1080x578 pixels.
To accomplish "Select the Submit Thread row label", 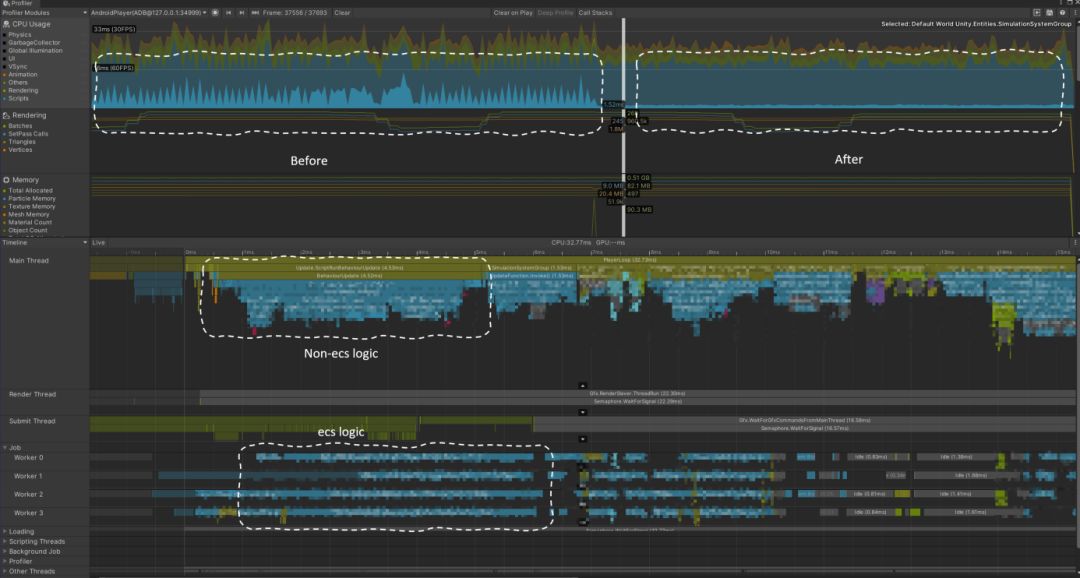I will coord(32,421).
